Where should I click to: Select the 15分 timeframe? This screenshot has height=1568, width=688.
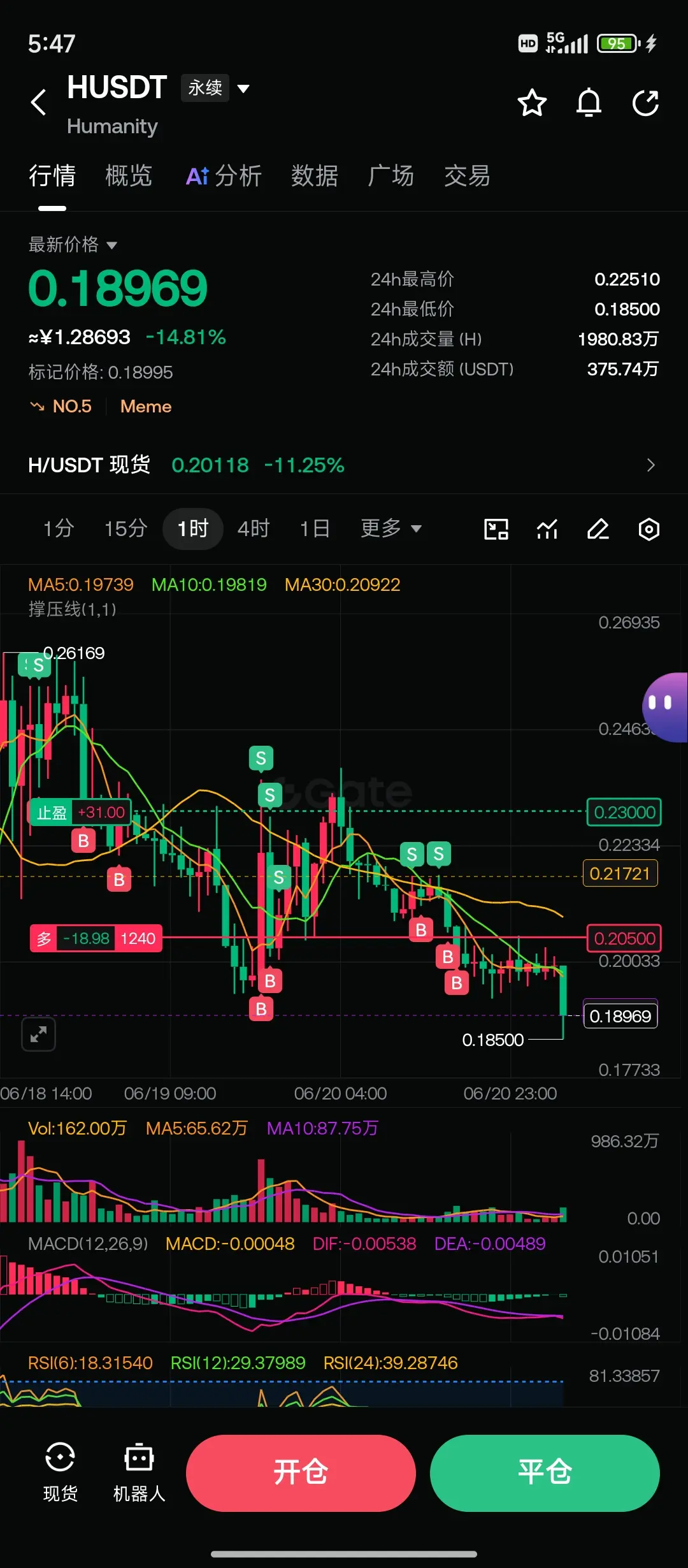pos(125,528)
